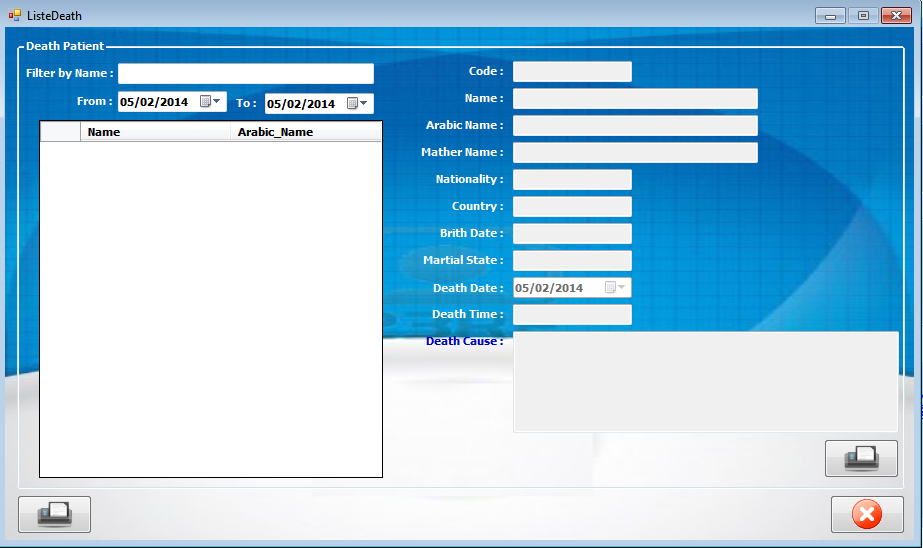Screen dimensions: 923x548
Task: Click the Arabic Name text field
Action: point(635,125)
